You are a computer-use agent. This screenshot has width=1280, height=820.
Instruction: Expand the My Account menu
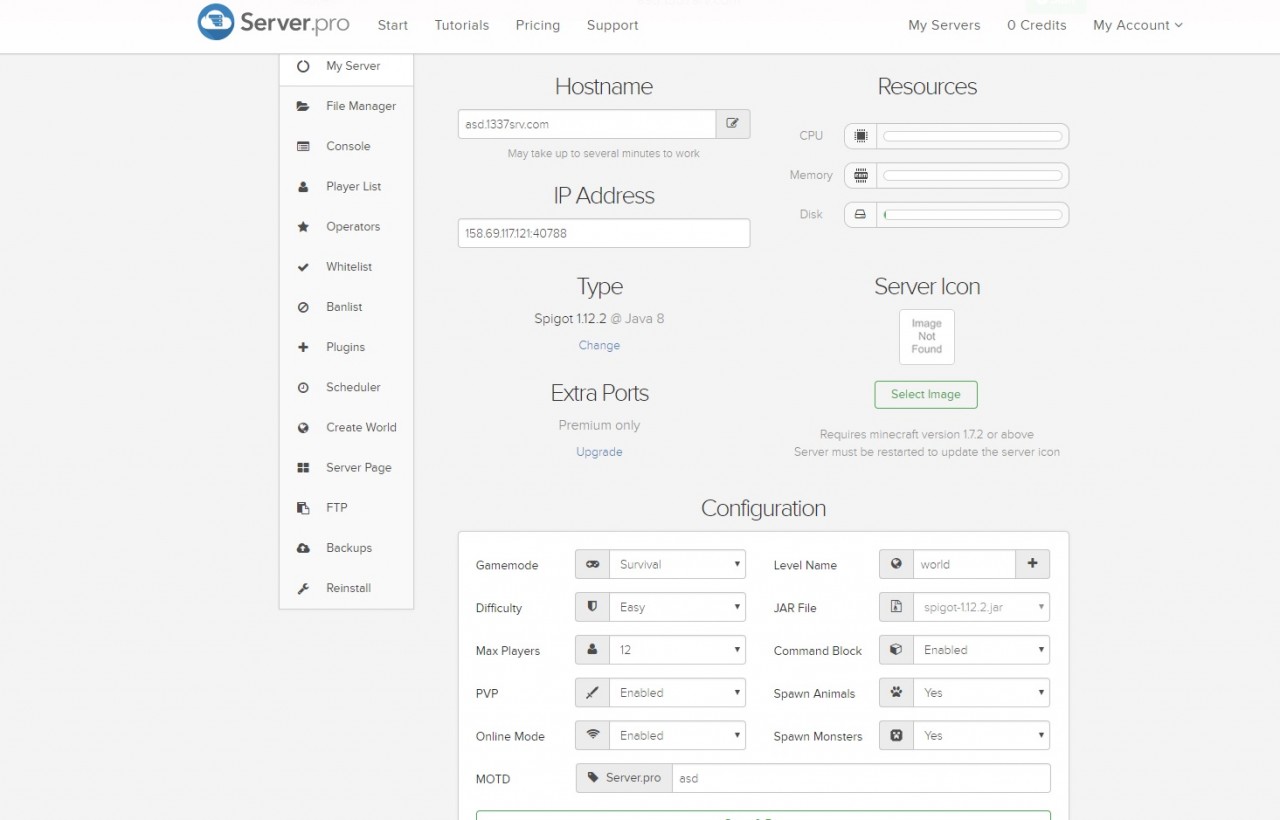pyautogui.click(x=1138, y=25)
